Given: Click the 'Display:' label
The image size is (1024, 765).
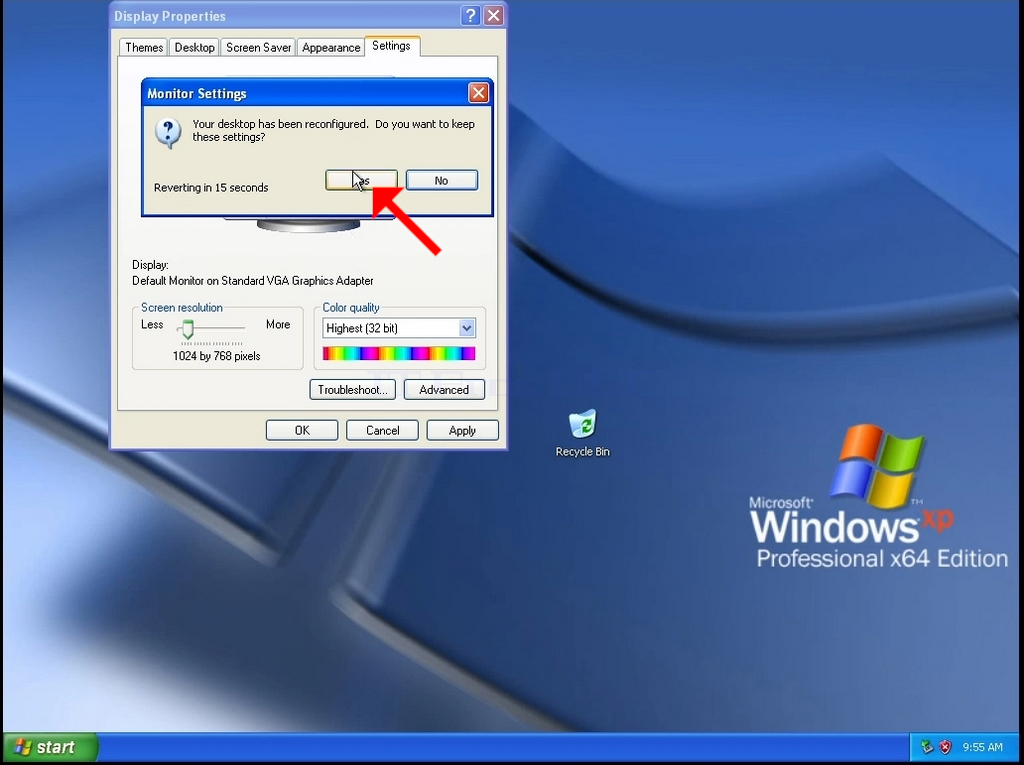Looking at the screenshot, I should [x=150, y=265].
